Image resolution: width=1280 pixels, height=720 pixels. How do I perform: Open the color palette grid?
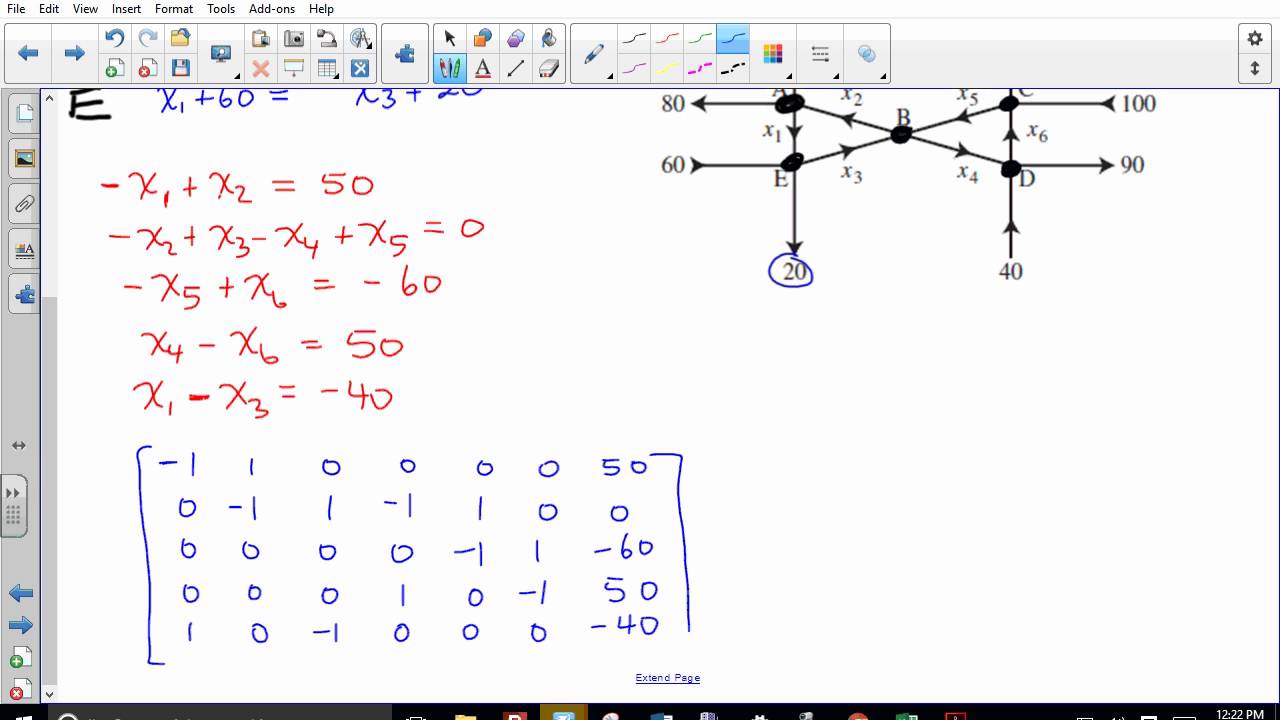773,54
